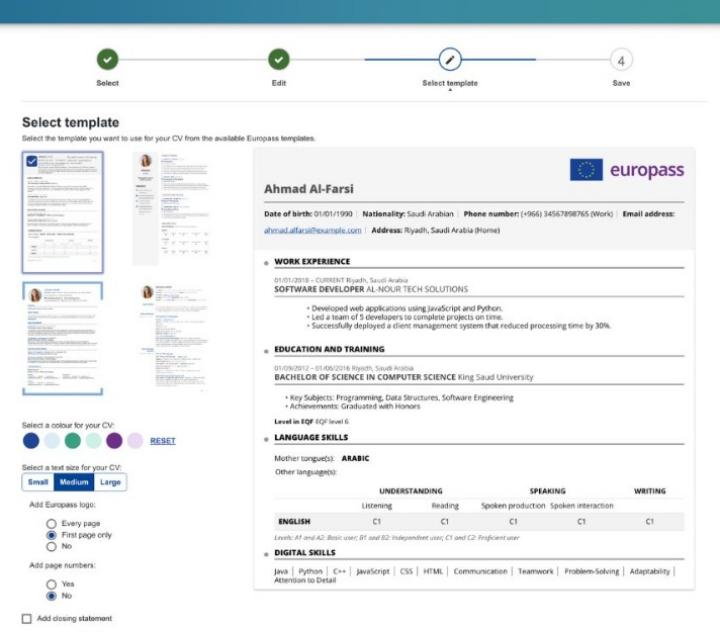Image resolution: width=720 pixels, height=637 pixels.
Task: Open the ahmad.alfarsi@example.com email link
Action: 313,230
